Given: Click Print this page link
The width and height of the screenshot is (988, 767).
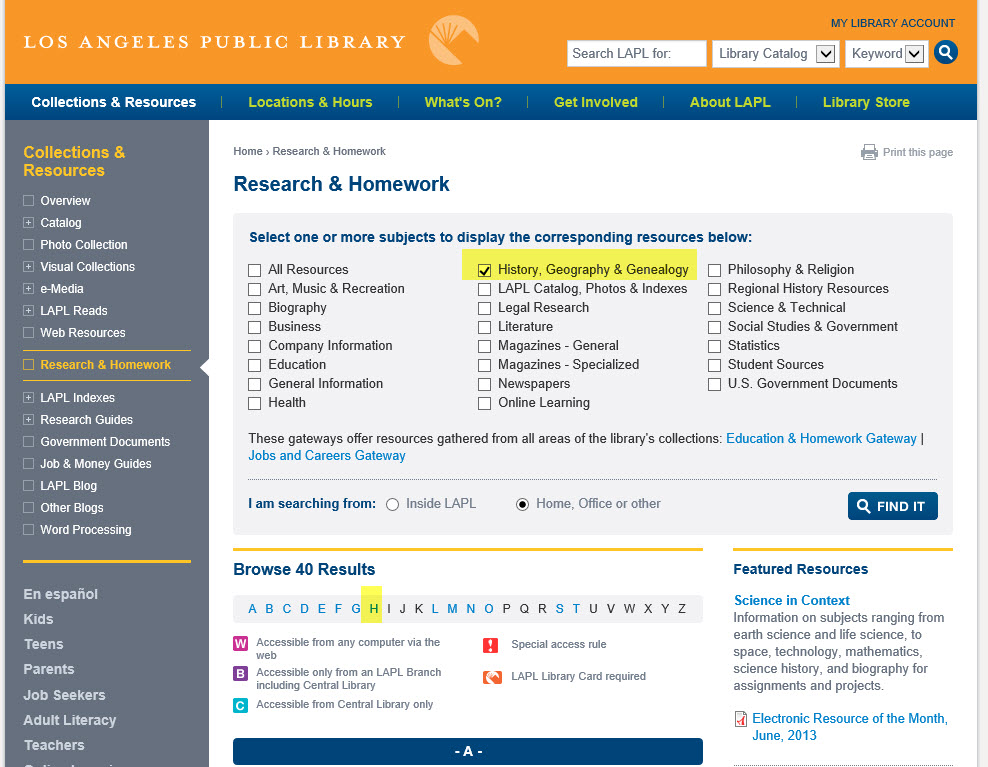Looking at the screenshot, I should 917,153.
